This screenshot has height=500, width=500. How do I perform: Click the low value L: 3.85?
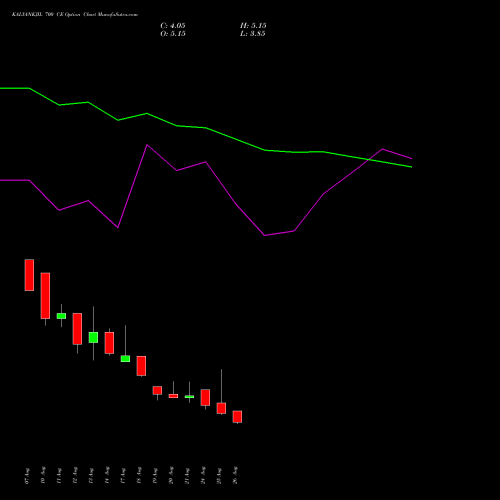tap(253, 34)
